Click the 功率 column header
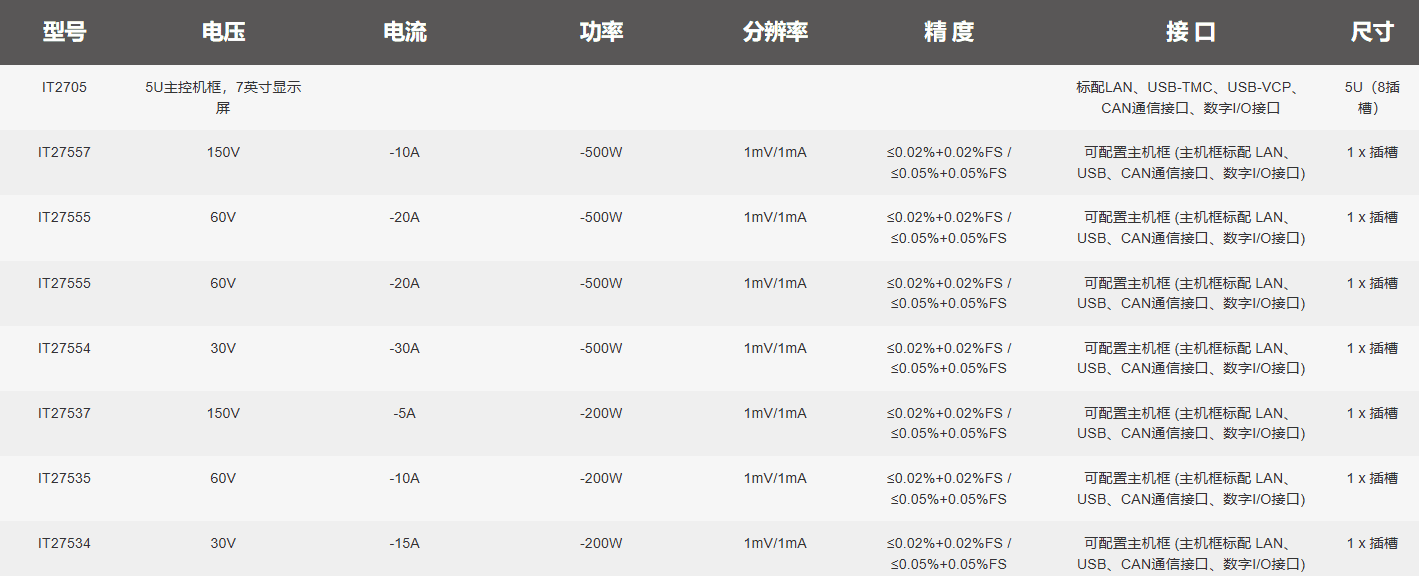 601,32
